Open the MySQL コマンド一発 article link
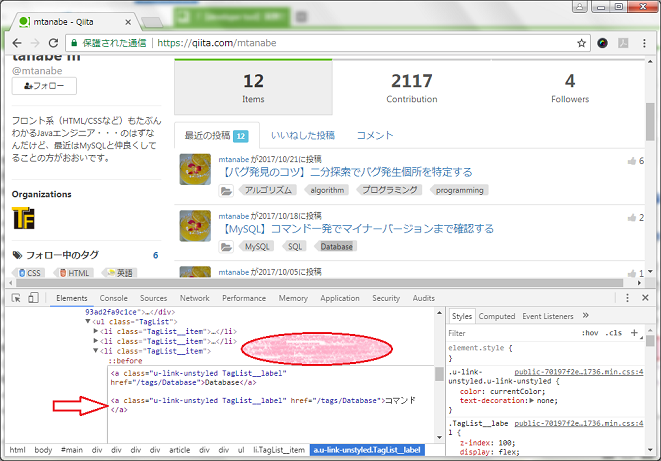 pos(356,228)
